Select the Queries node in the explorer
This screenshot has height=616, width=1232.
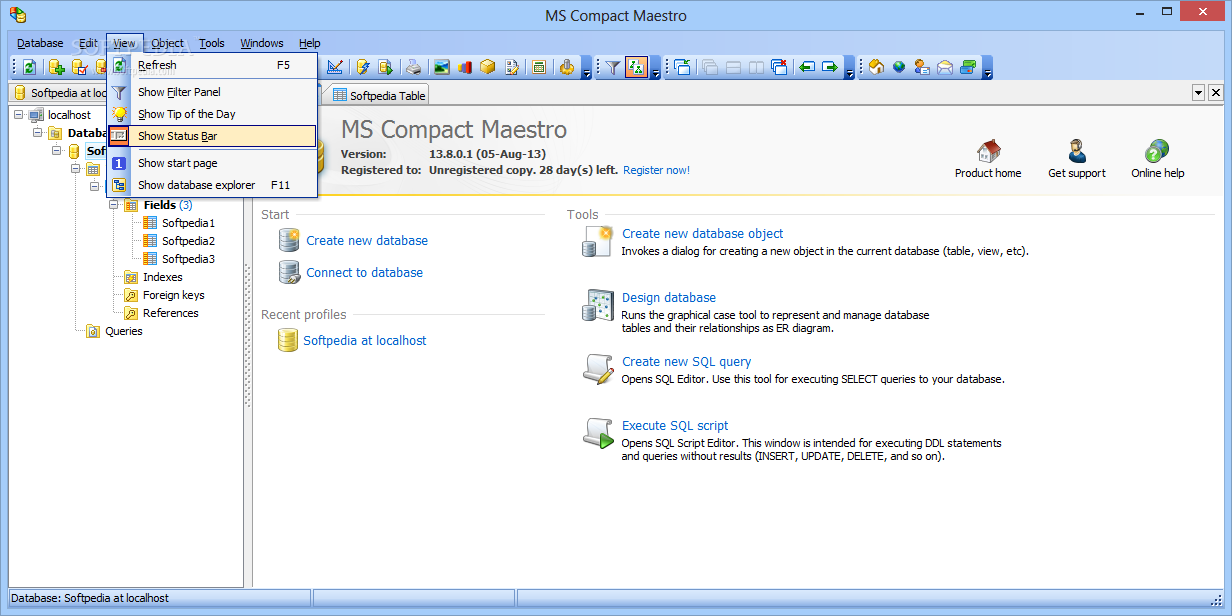[x=124, y=331]
